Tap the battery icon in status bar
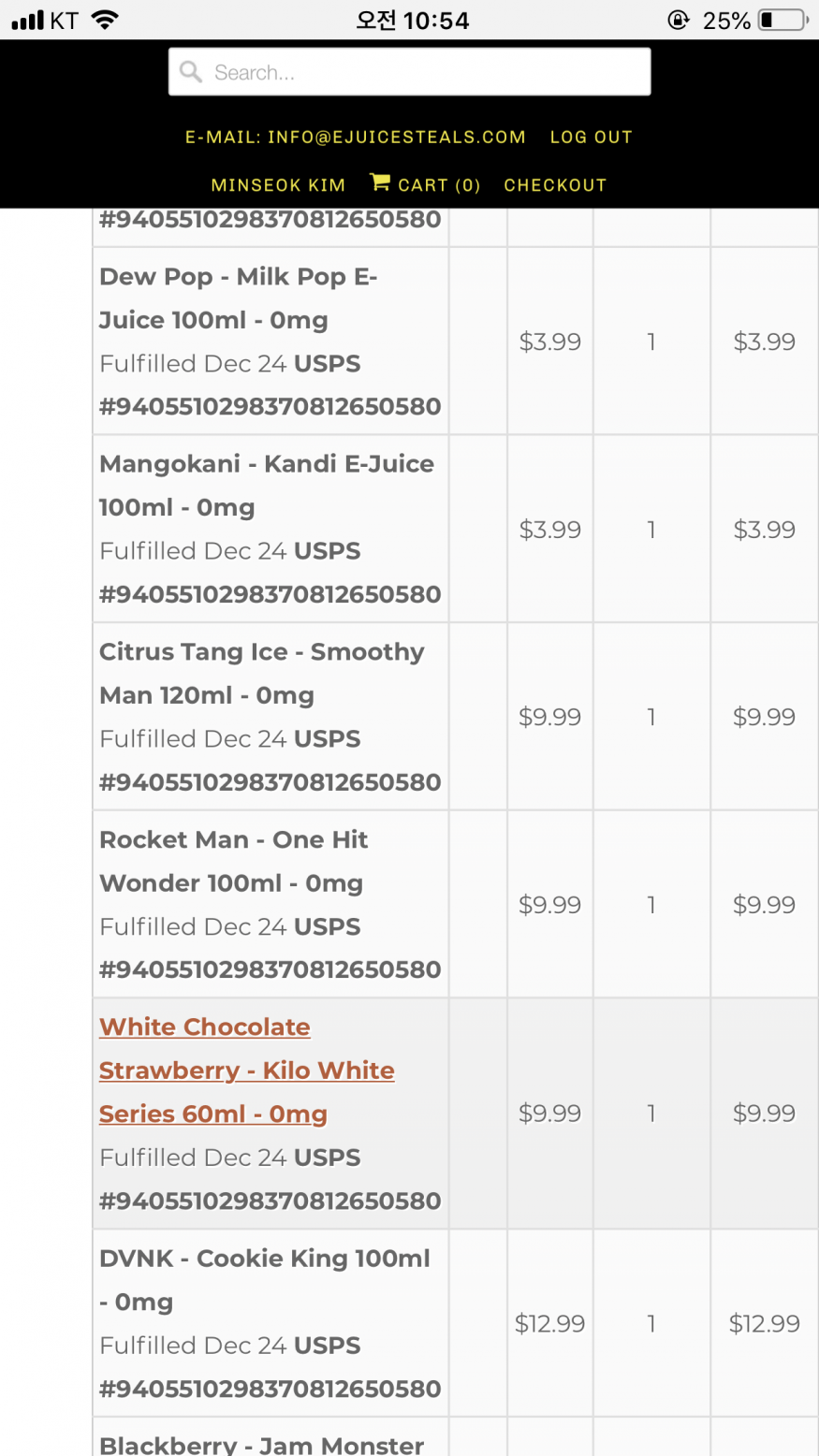 [783, 20]
